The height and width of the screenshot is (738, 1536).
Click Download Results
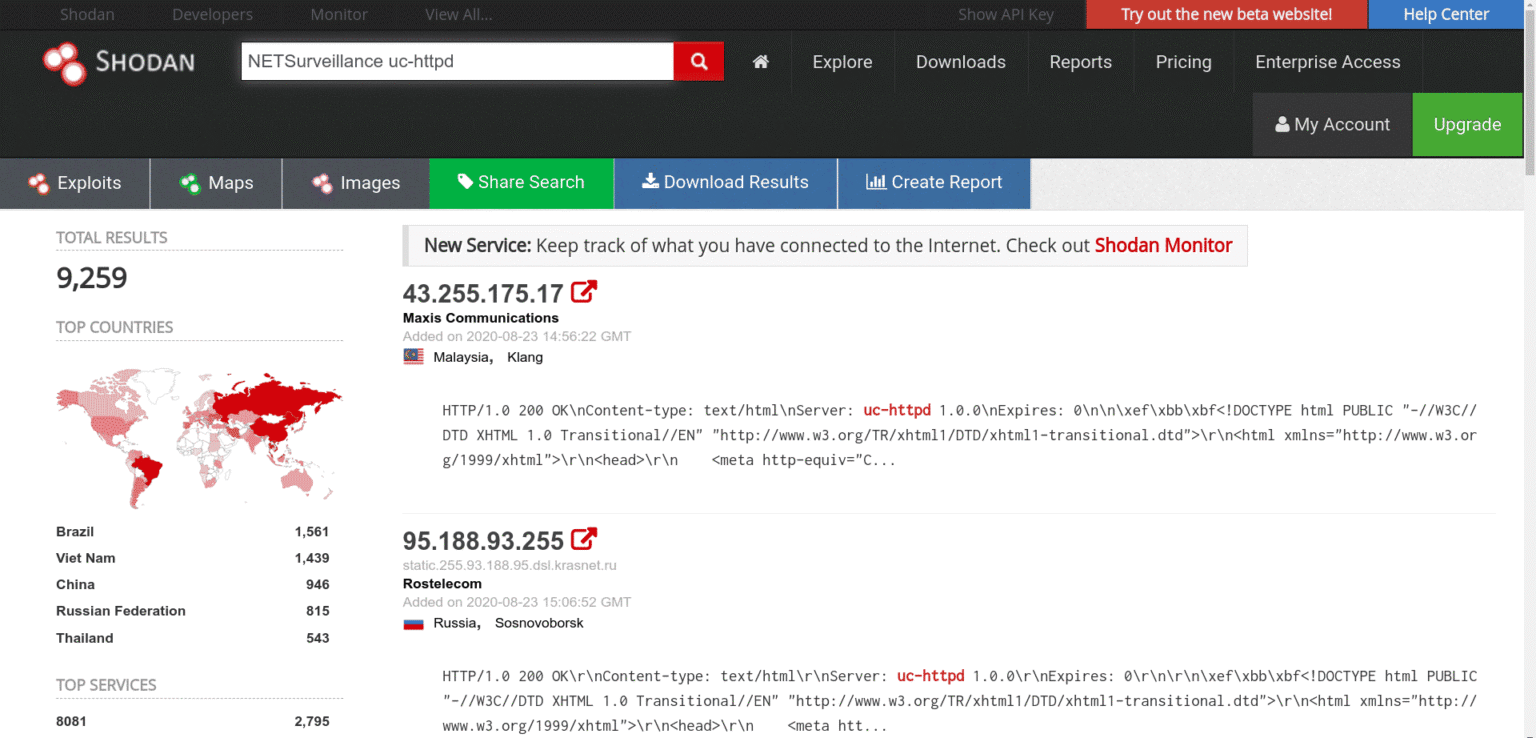(x=725, y=183)
